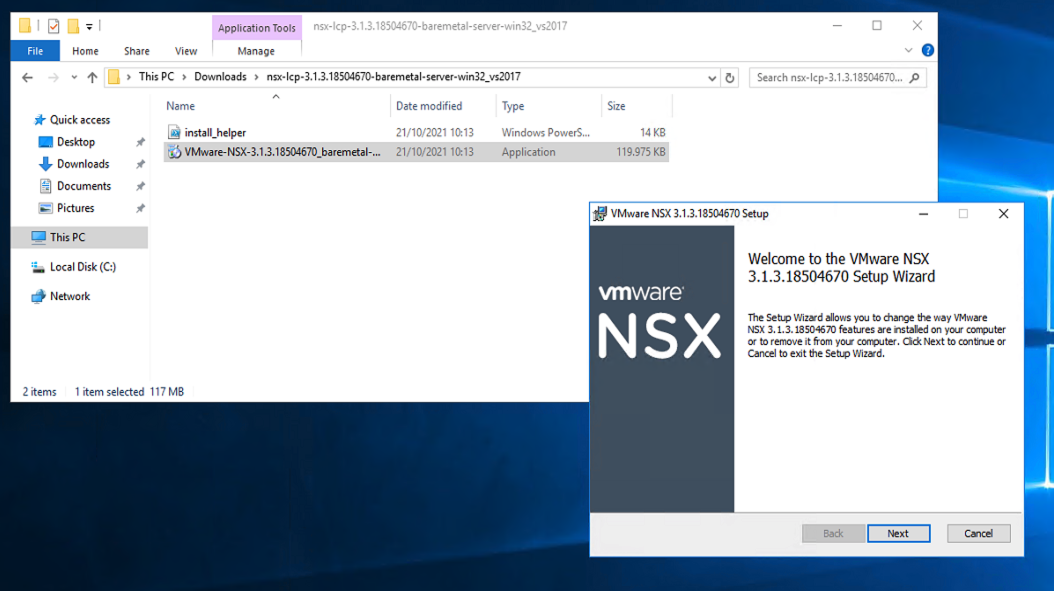Open Desktop in navigation pane
This screenshot has width=1054, height=591.
click(x=75, y=142)
